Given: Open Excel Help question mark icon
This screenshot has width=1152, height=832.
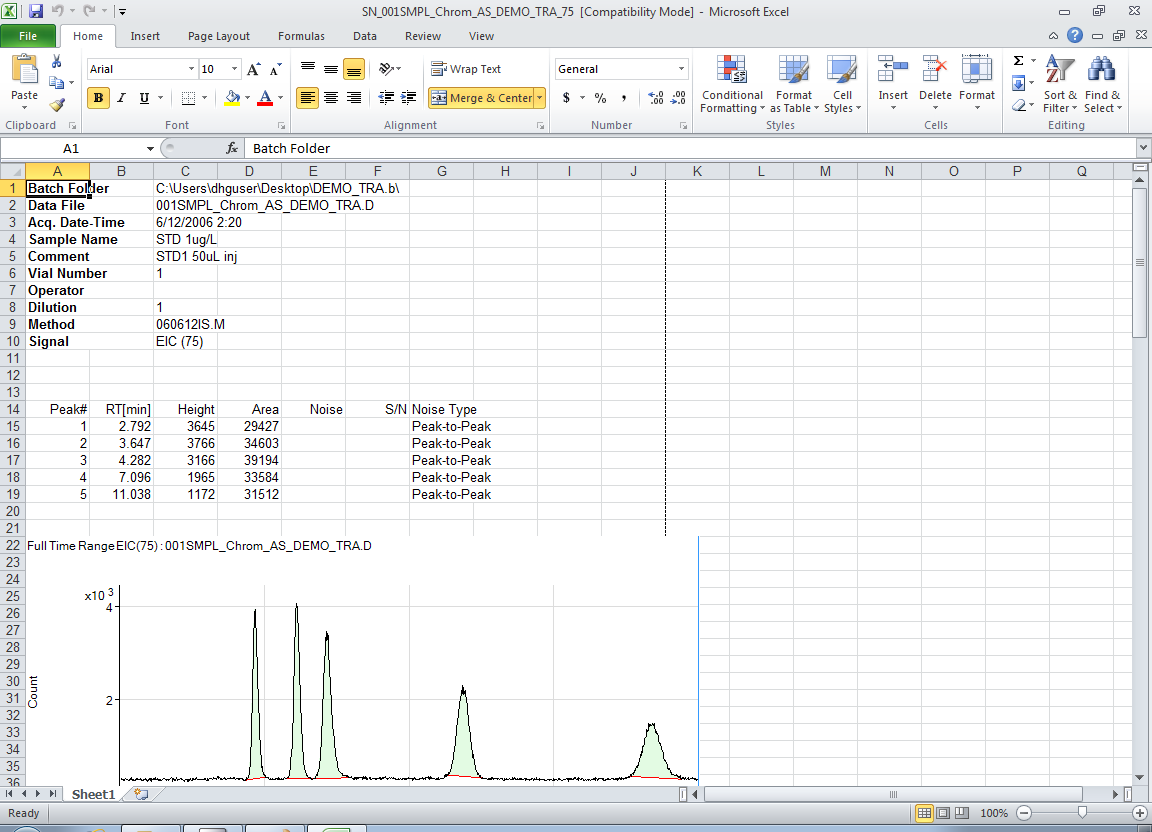Looking at the screenshot, I should (x=1075, y=35).
